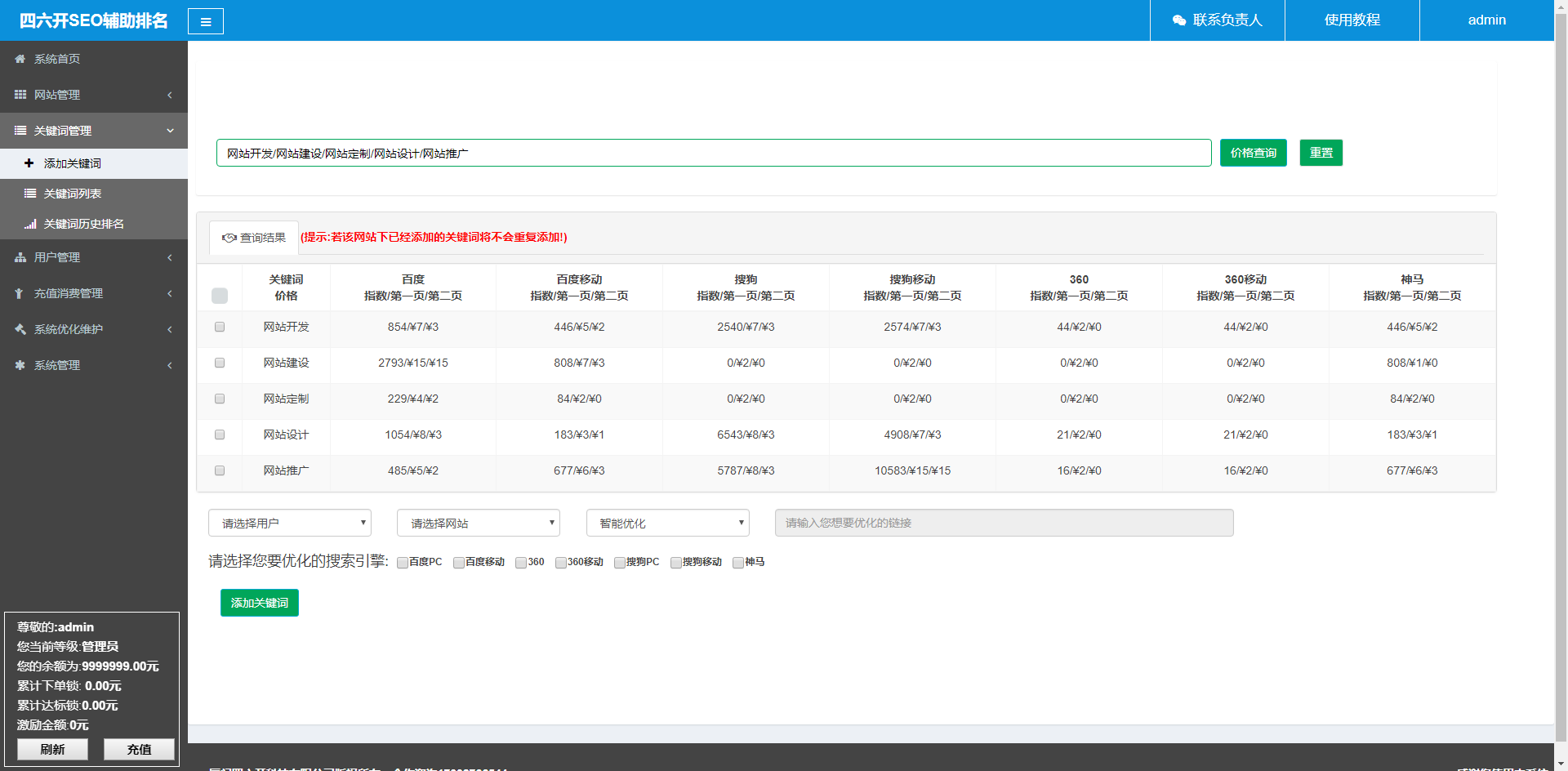
Task: Click the green 添加关键词 button
Action: coord(260,603)
